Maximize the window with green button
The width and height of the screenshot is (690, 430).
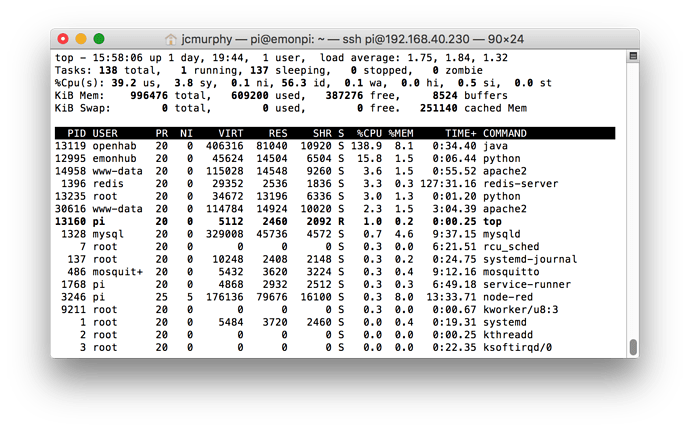point(99,39)
